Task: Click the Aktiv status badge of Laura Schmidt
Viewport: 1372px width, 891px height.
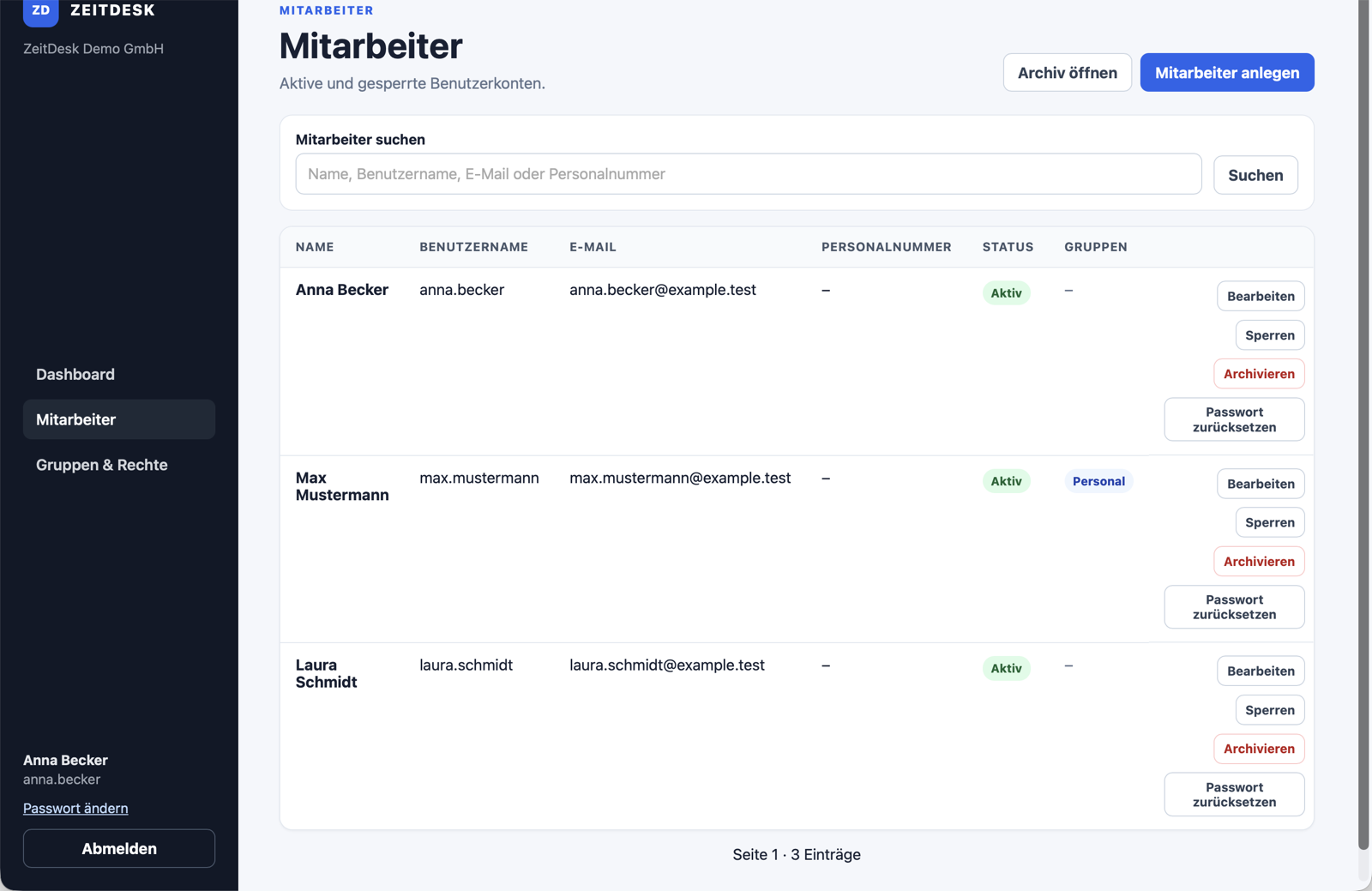Action: click(1006, 668)
